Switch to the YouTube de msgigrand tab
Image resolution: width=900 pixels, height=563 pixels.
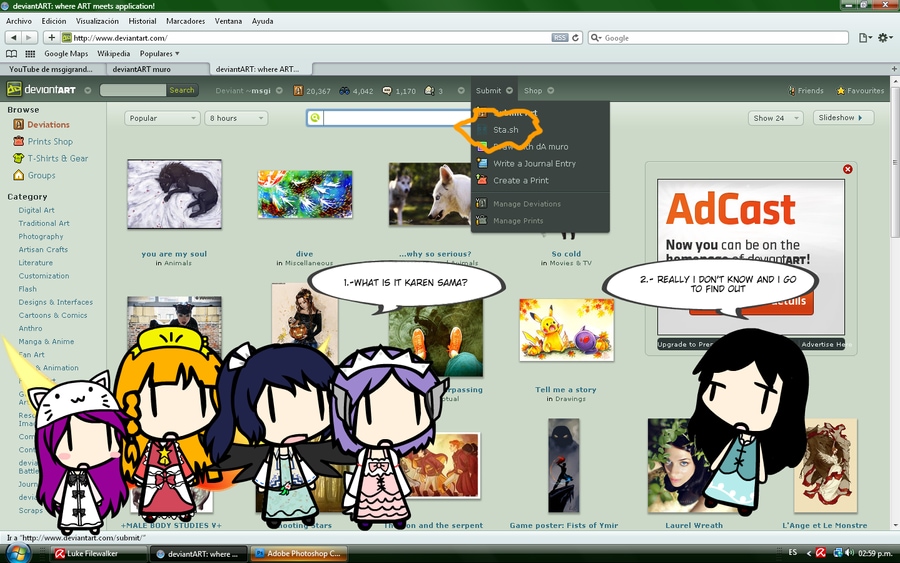(x=54, y=69)
